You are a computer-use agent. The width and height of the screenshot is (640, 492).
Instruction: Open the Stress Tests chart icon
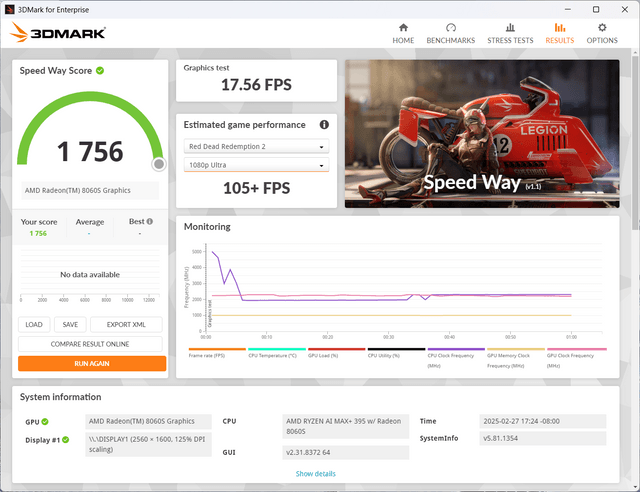[510, 27]
